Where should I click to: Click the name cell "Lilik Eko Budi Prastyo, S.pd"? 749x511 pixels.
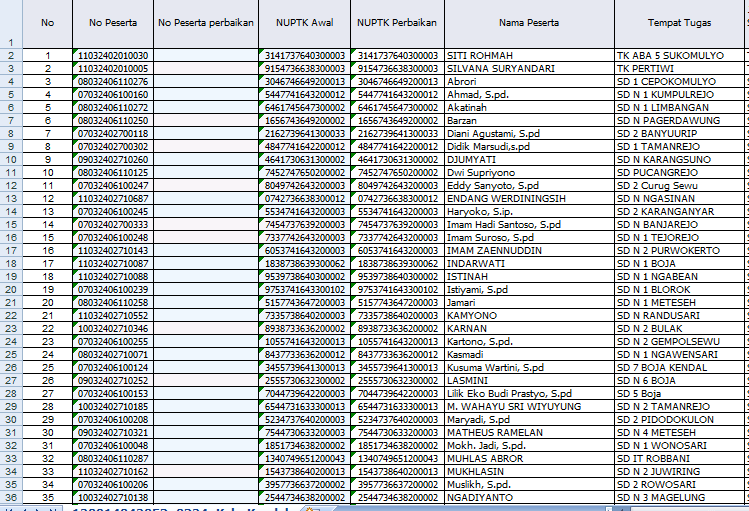click(529, 394)
